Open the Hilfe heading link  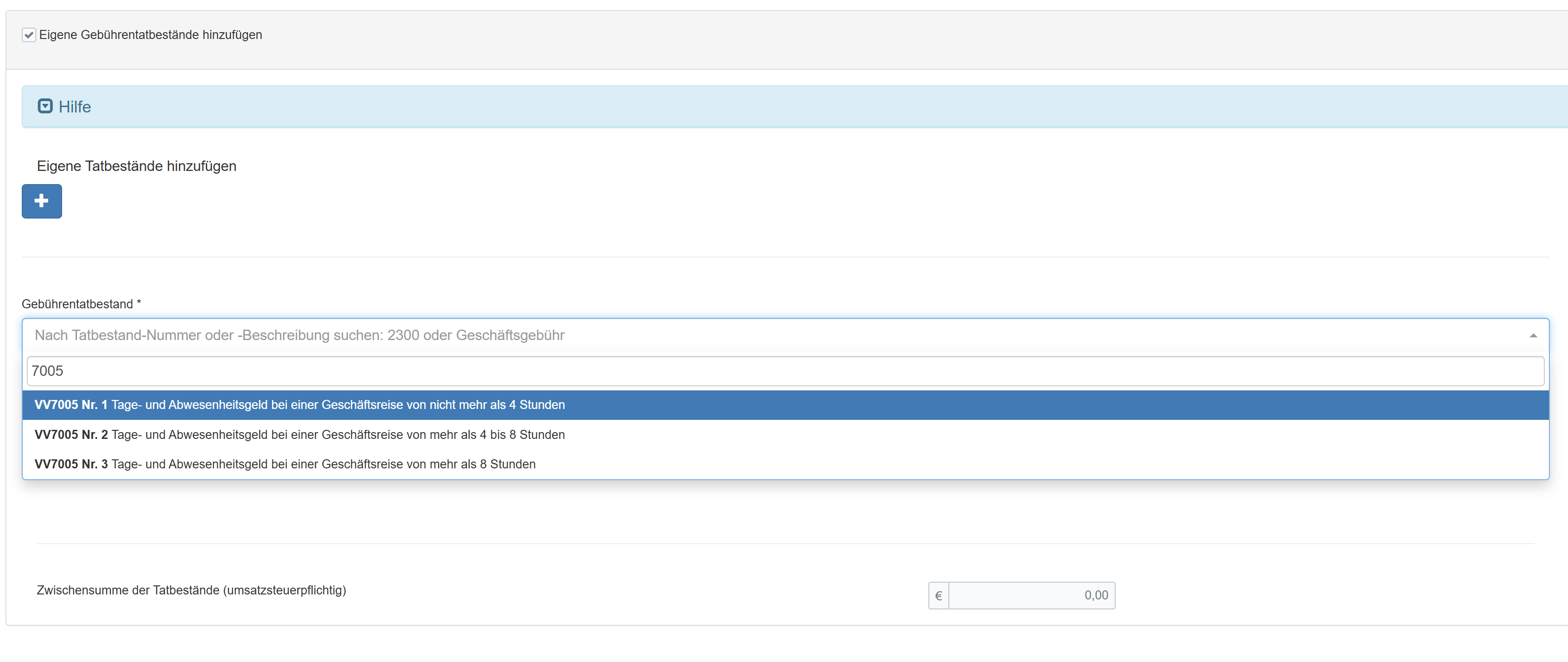[74, 107]
